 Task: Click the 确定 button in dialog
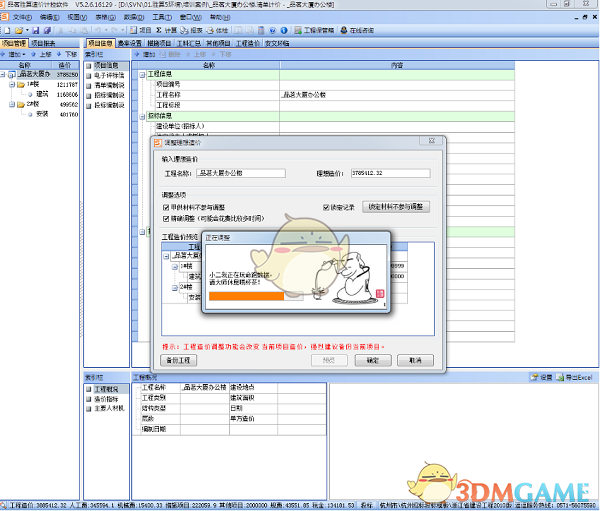tap(373, 360)
